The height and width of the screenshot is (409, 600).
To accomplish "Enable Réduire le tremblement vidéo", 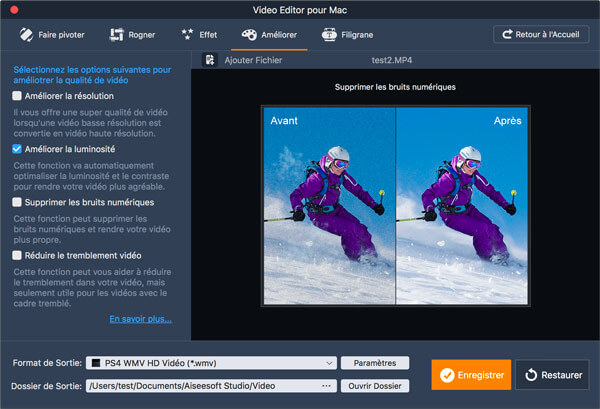I will tap(17, 255).
